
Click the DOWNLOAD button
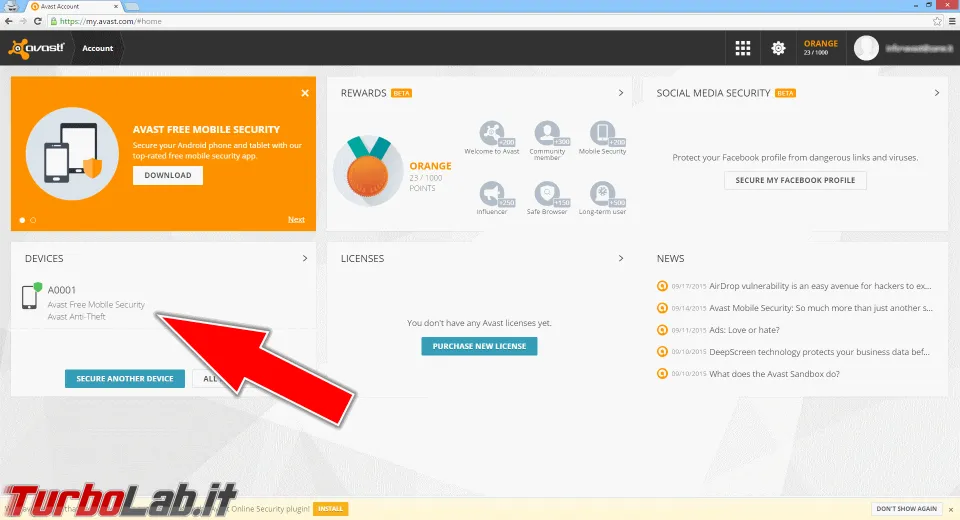168,175
